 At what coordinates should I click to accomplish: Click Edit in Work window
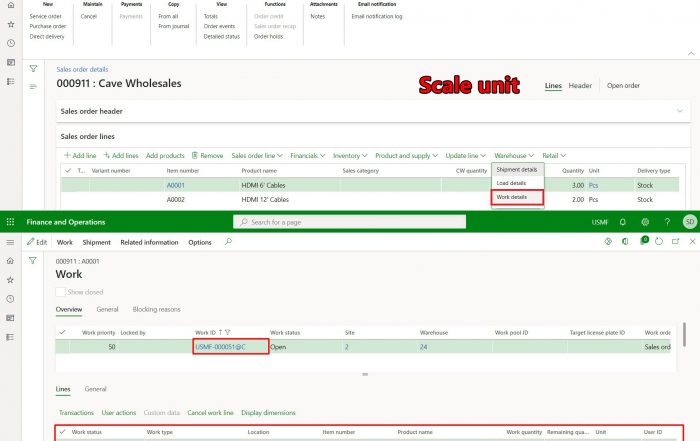[x=37, y=242]
